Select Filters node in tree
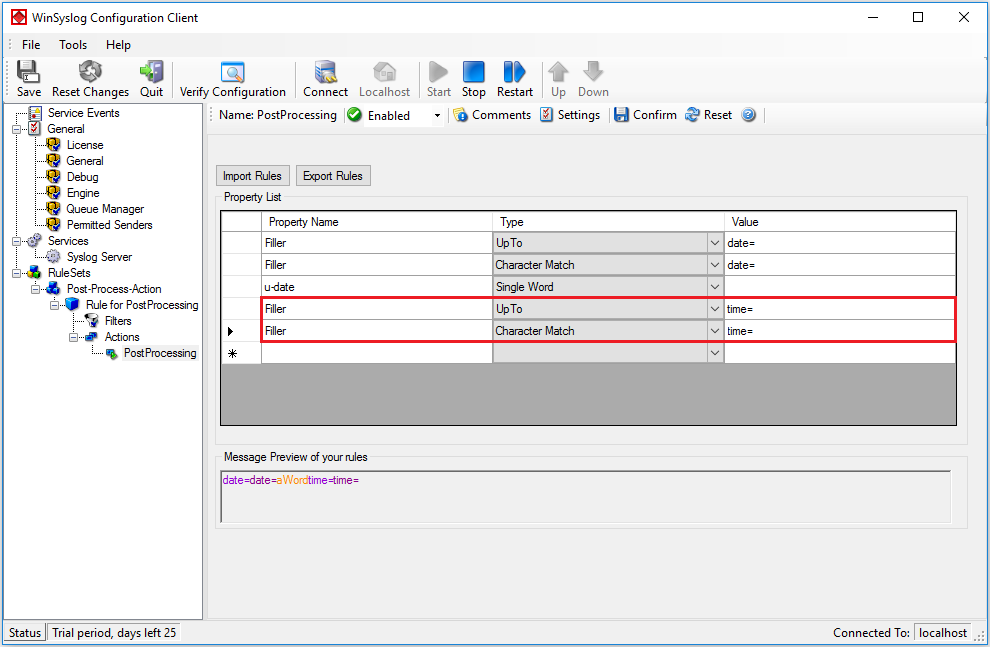Viewport: 990px width, 647px height. coord(117,321)
